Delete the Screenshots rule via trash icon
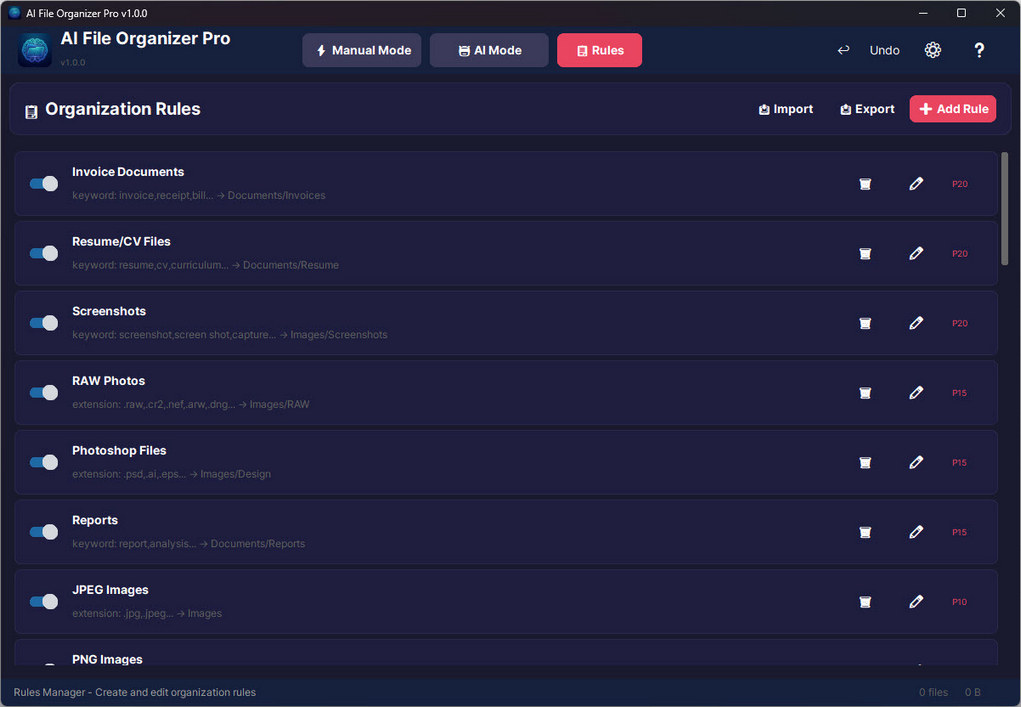1021x707 pixels. point(865,323)
